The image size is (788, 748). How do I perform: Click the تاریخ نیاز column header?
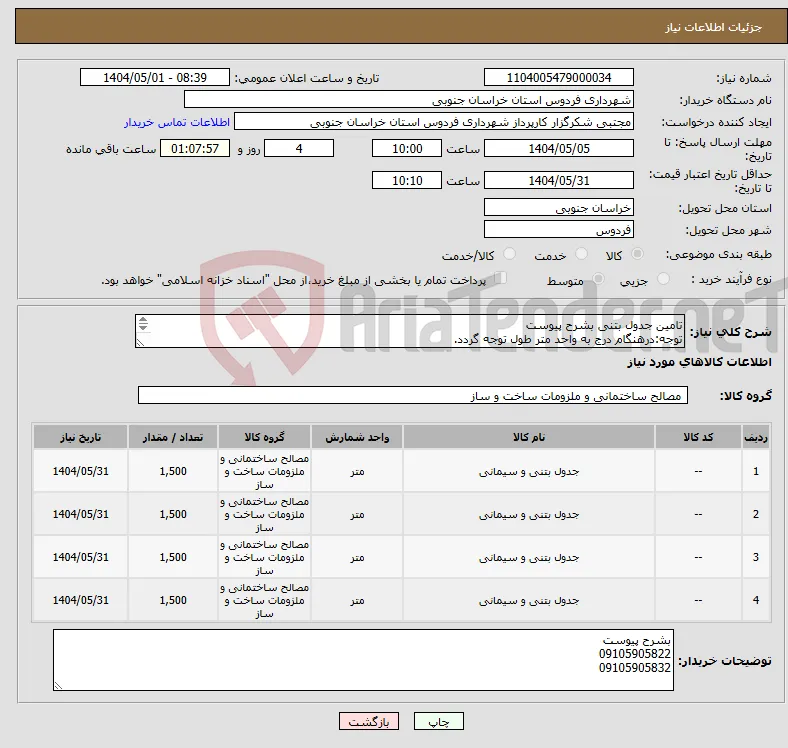coord(80,437)
